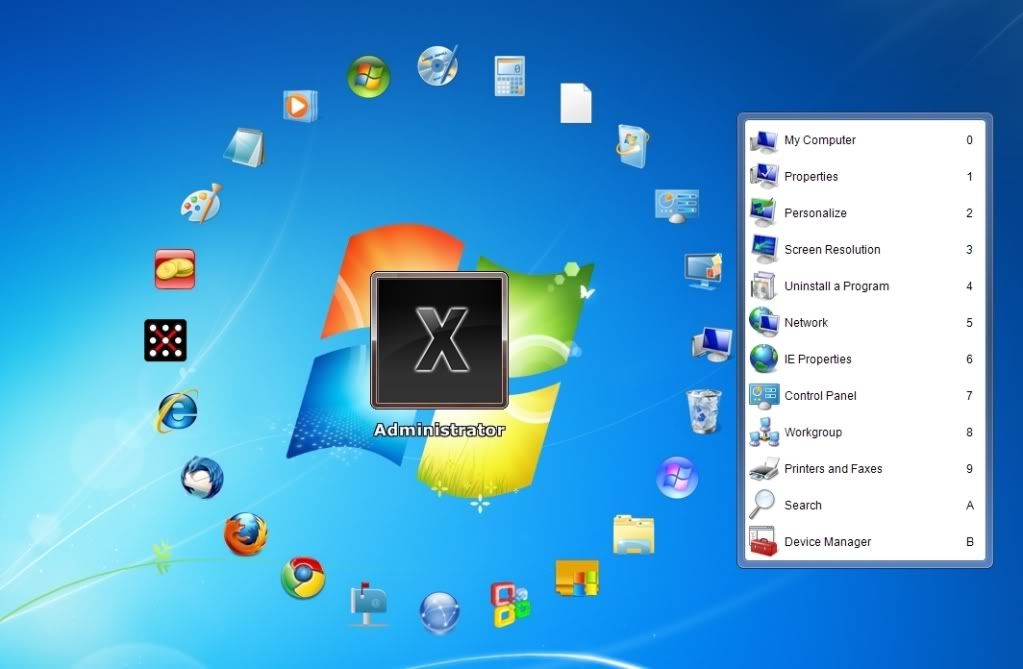Select Network in the menu list
The height and width of the screenshot is (669, 1023).
click(x=864, y=322)
